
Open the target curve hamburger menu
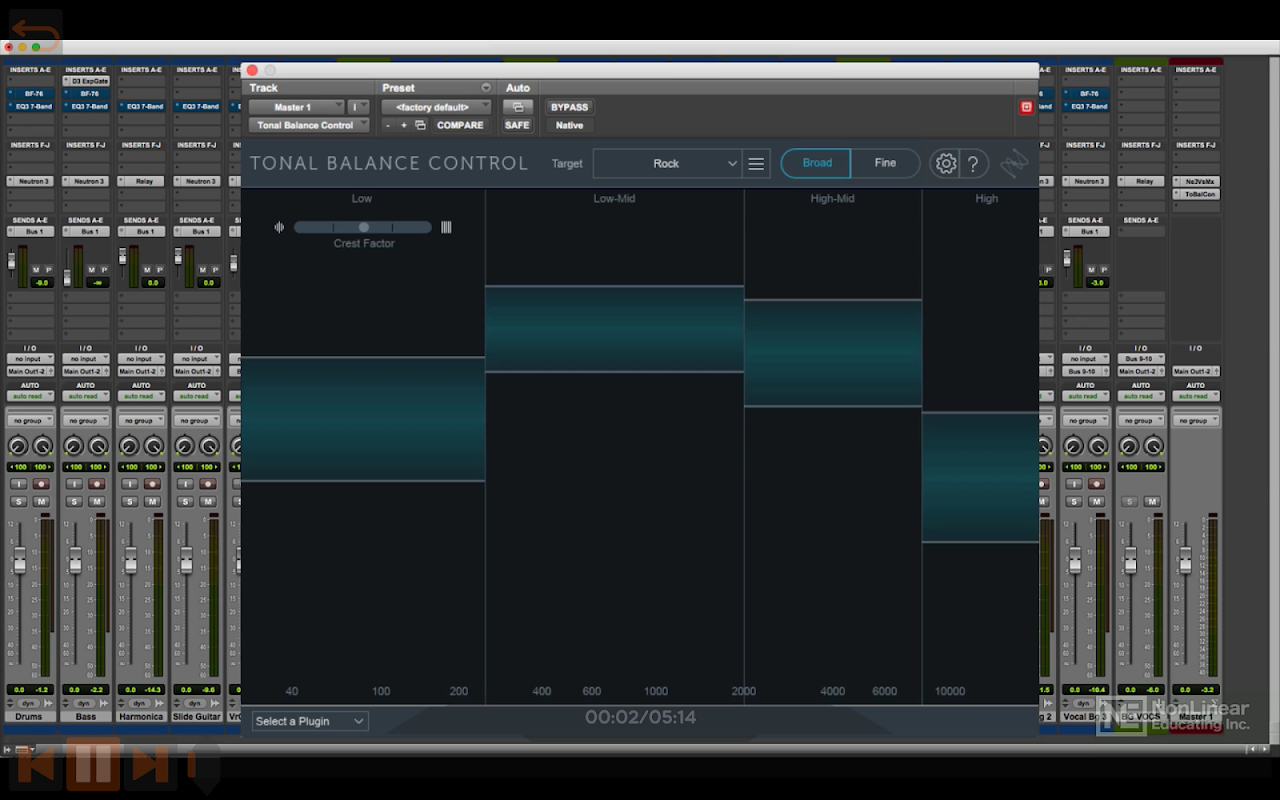(756, 164)
